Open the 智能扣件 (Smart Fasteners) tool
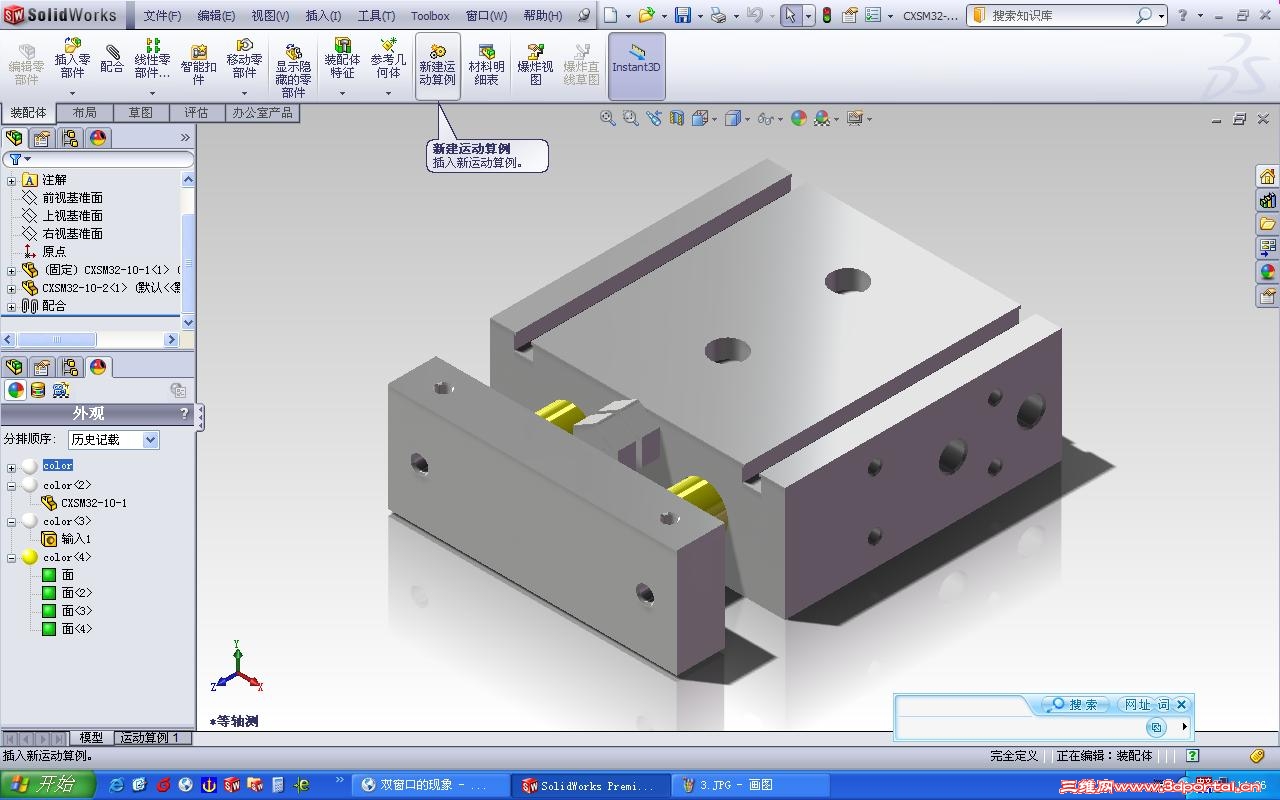The width and height of the screenshot is (1280, 800). [198, 65]
